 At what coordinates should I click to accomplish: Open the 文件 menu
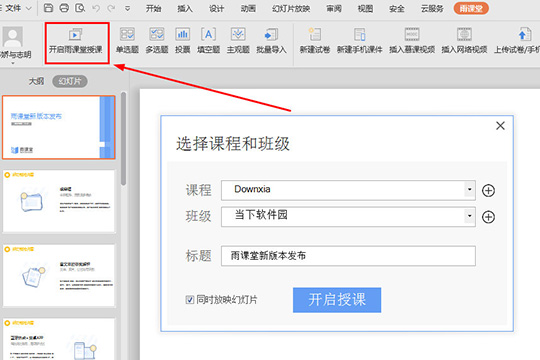point(16,8)
